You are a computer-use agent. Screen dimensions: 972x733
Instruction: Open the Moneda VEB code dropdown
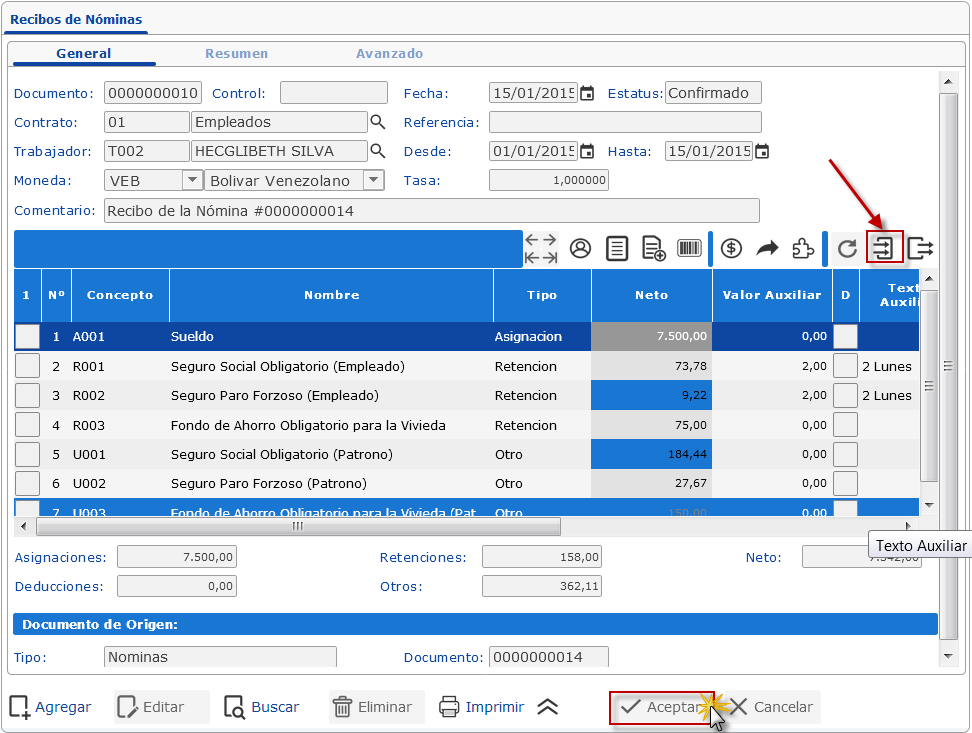coord(192,180)
